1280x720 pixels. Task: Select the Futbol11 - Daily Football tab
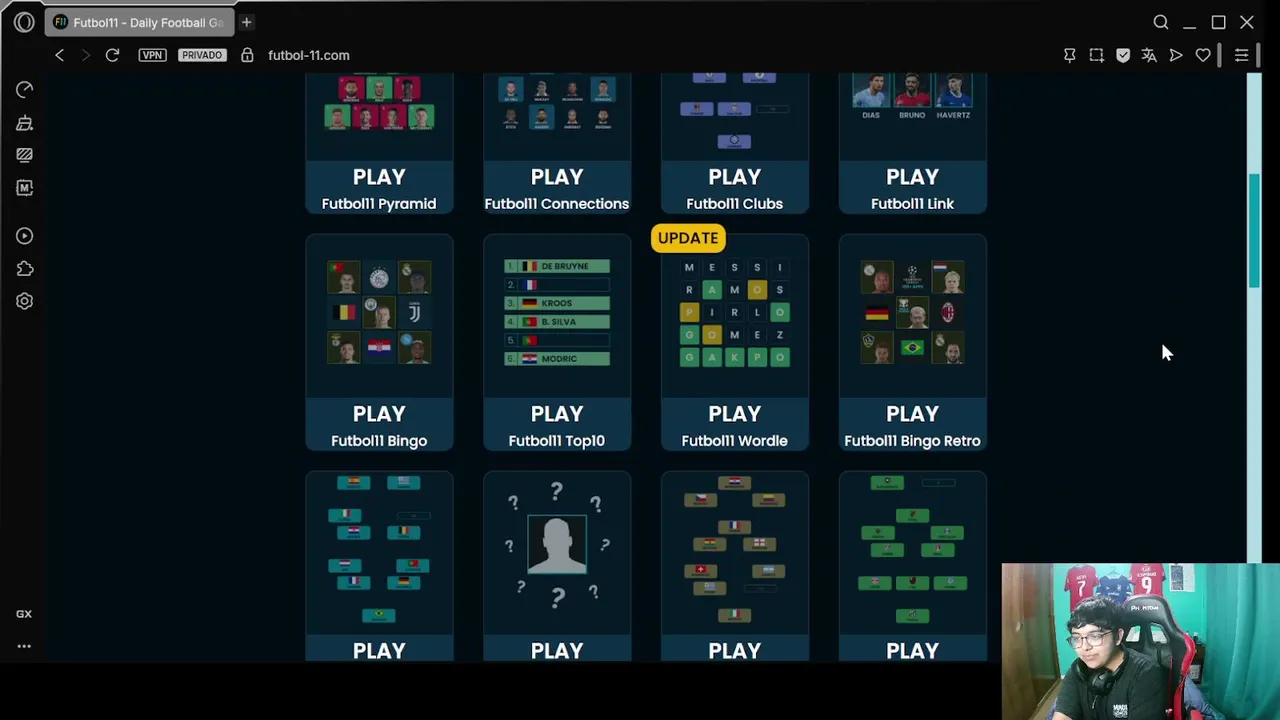tap(138, 22)
